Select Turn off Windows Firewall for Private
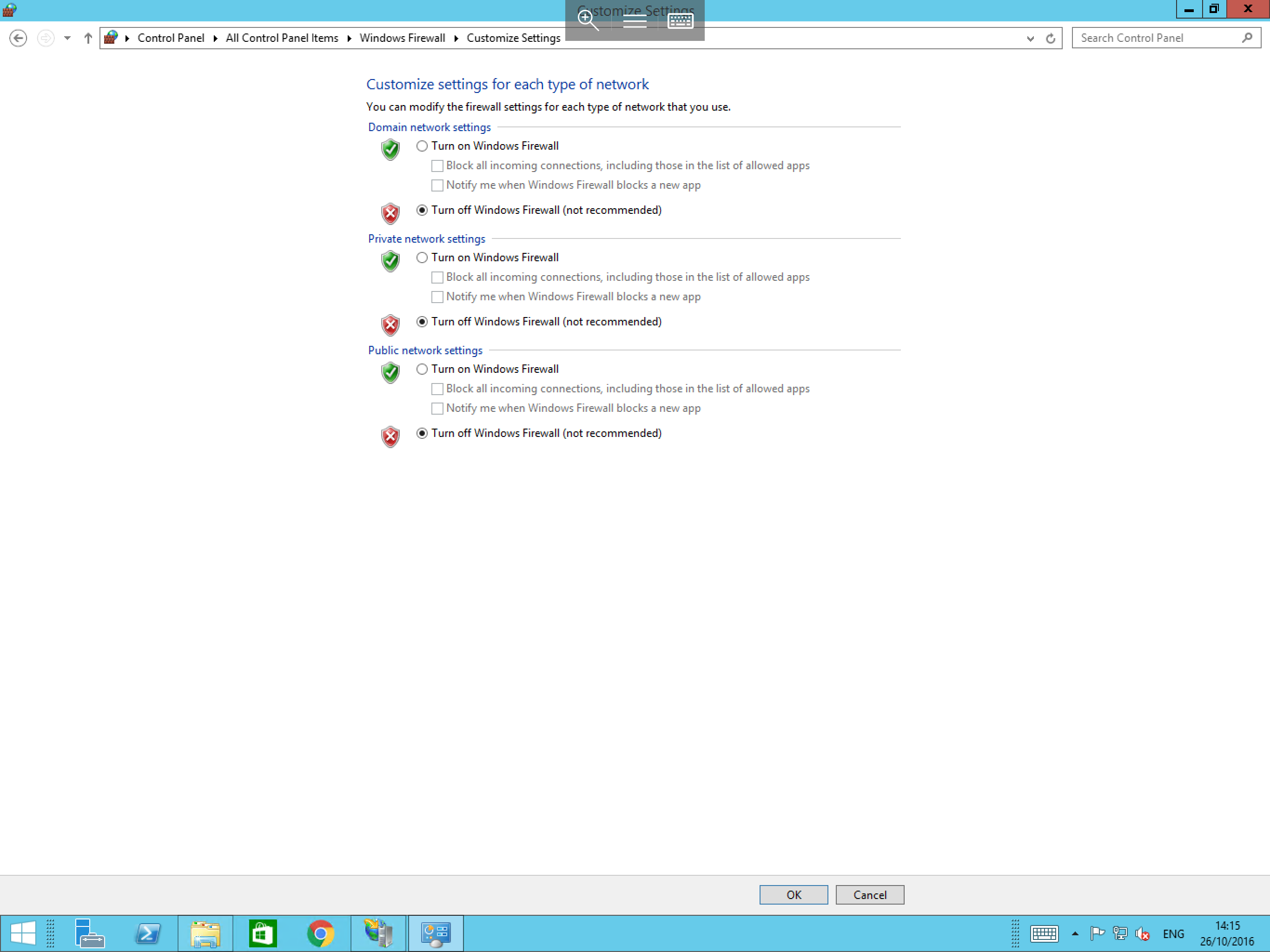This screenshot has height=952, width=1270. click(422, 322)
